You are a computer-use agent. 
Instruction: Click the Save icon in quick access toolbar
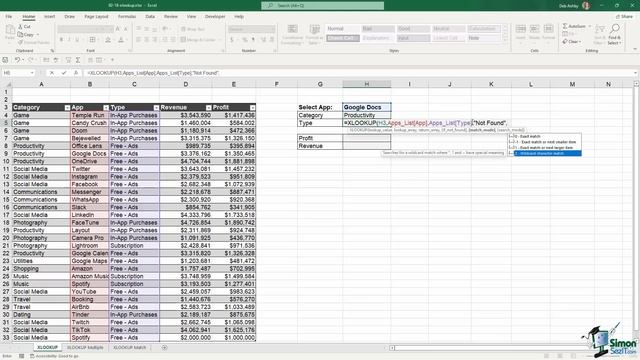point(5,60)
